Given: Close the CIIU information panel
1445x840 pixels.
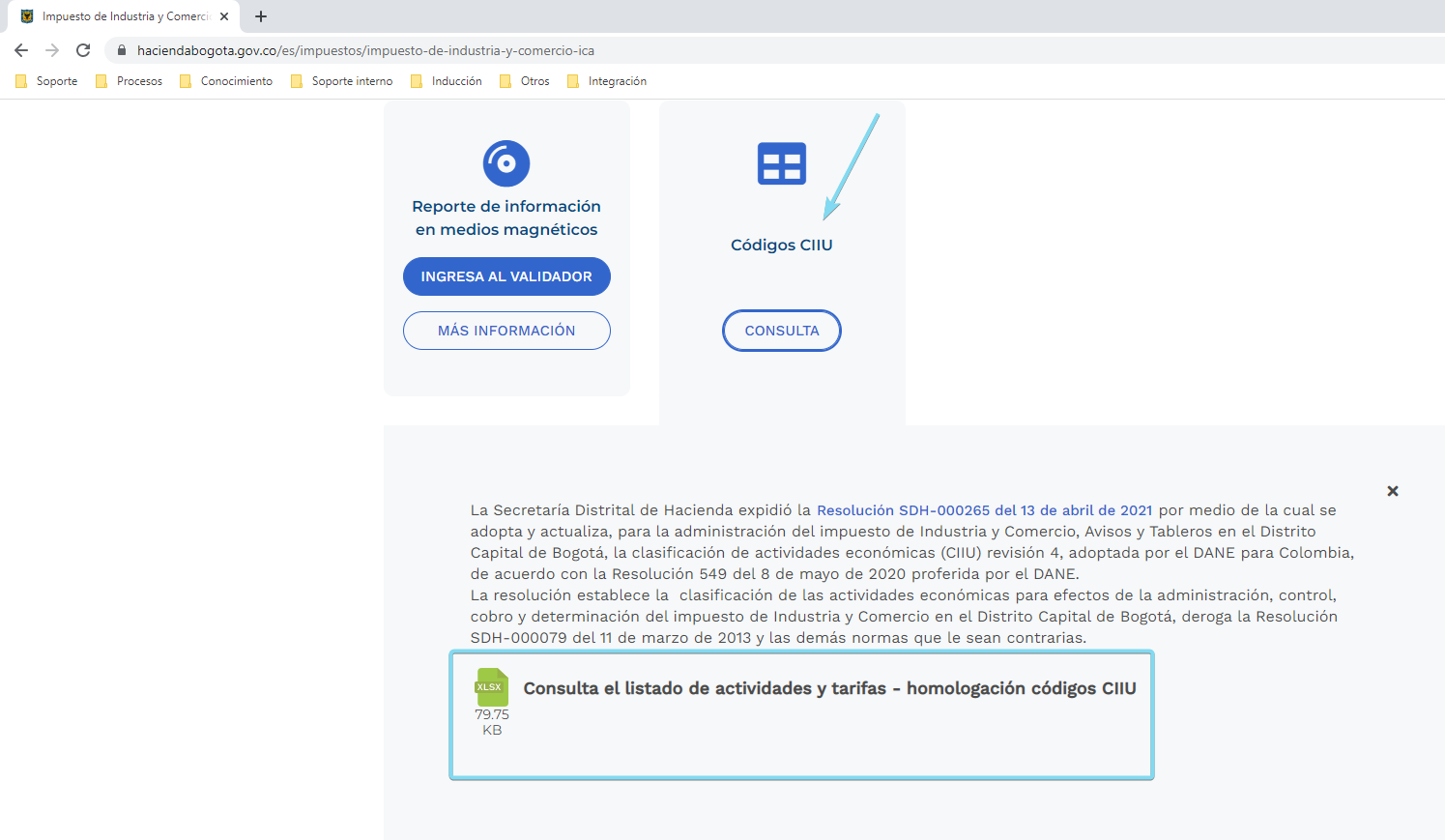Looking at the screenshot, I should click(1393, 491).
